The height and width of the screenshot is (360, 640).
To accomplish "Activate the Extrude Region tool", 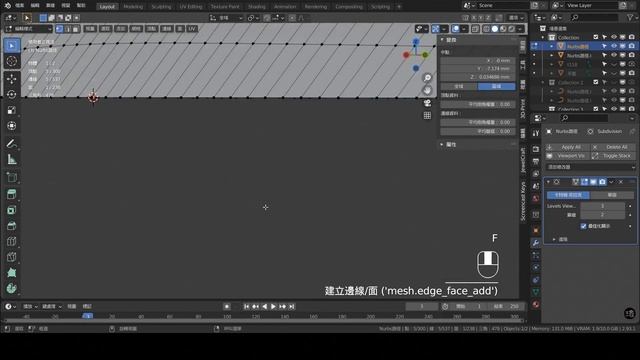I will 11,194.
